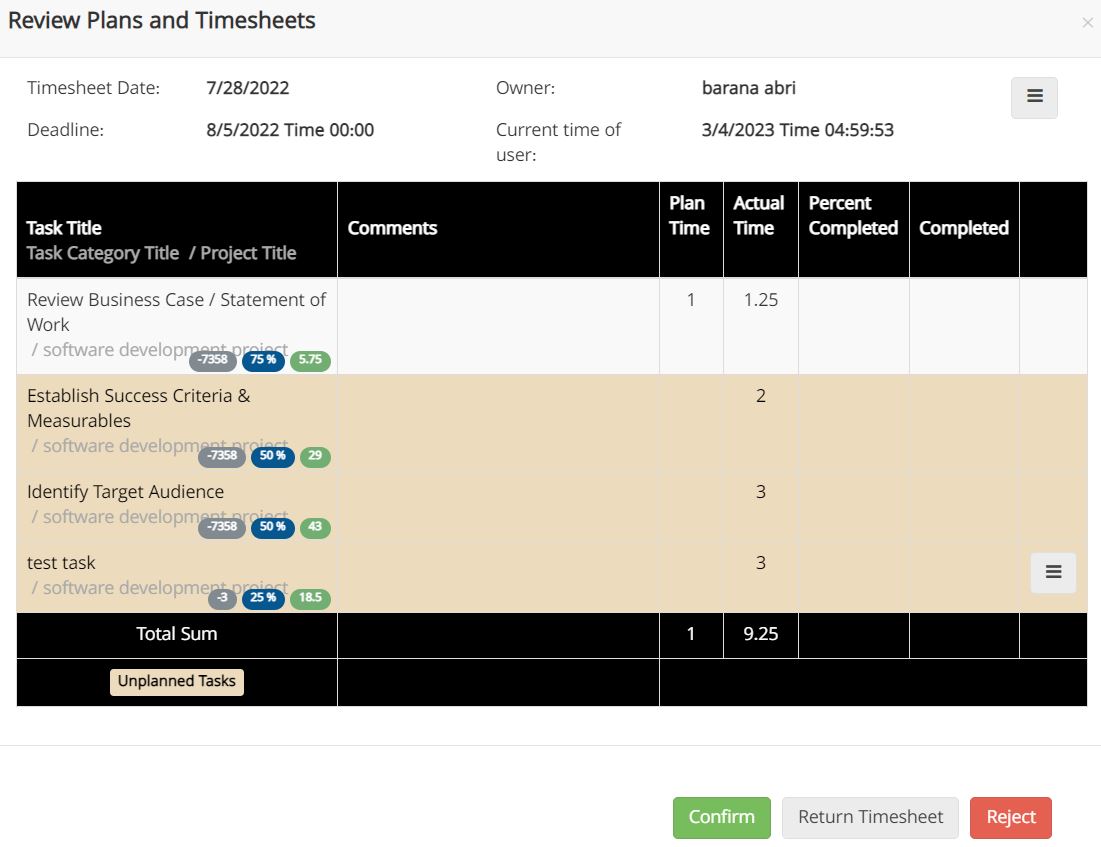Click Return Timesheet
1101x847 pixels.
point(870,817)
